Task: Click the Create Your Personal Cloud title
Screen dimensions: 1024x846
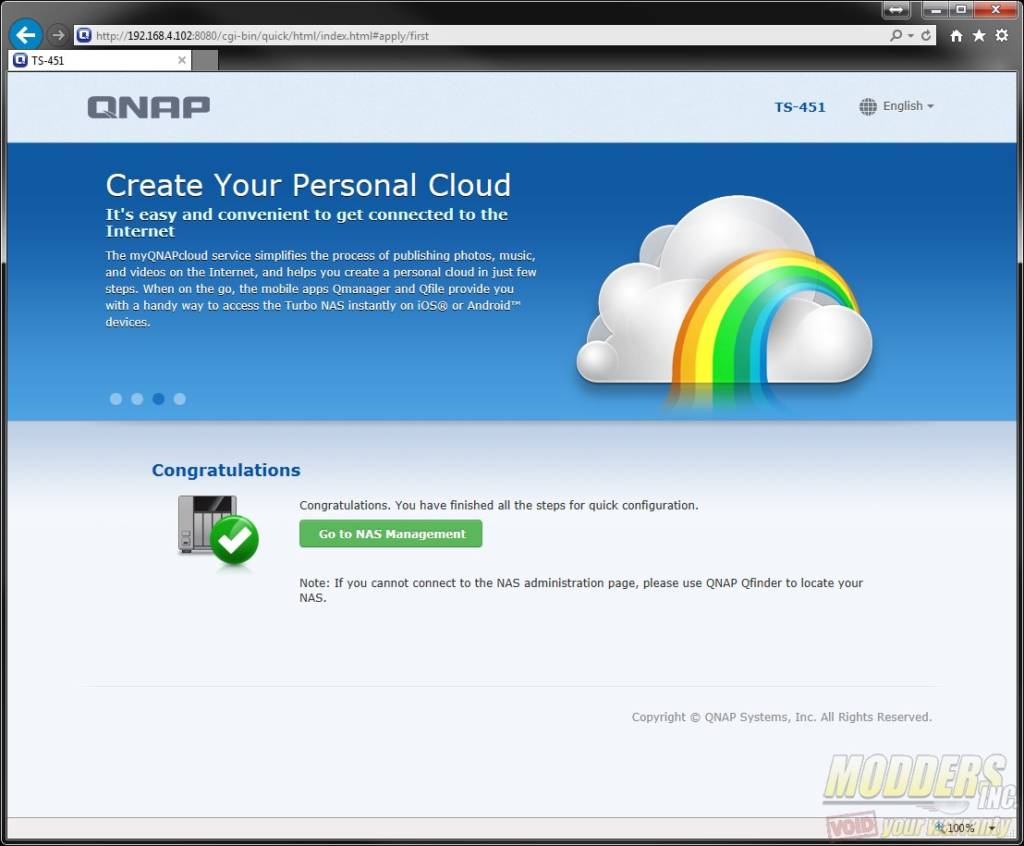Action: pyautogui.click(x=308, y=185)
